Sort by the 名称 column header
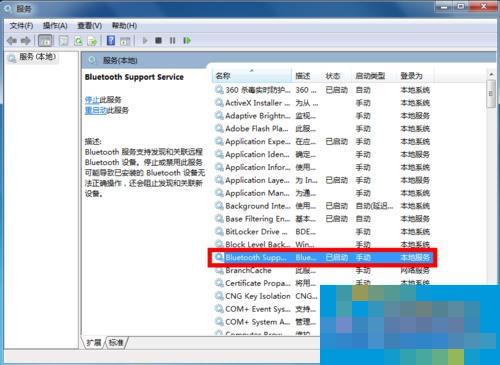The width and height of the screenshot is (500, 365). tap(252, 76)
